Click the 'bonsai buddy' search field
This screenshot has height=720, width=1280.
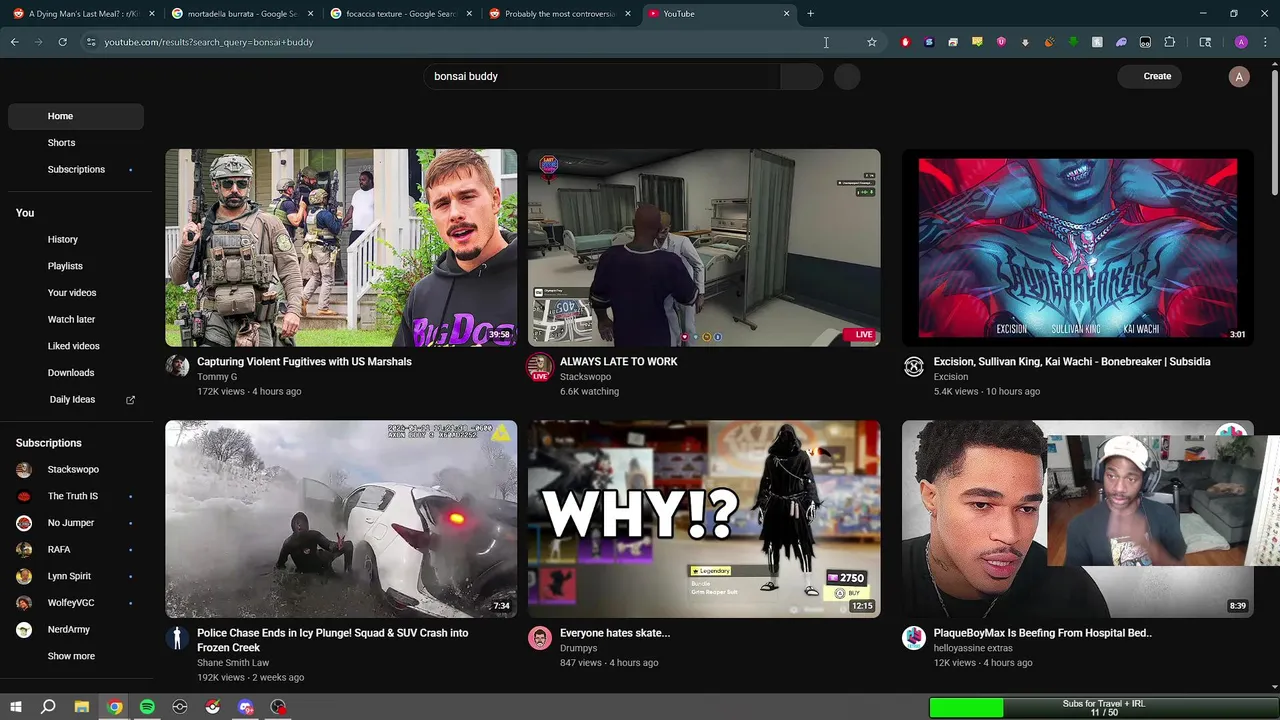pyautogui.click(x=601, y=76)
